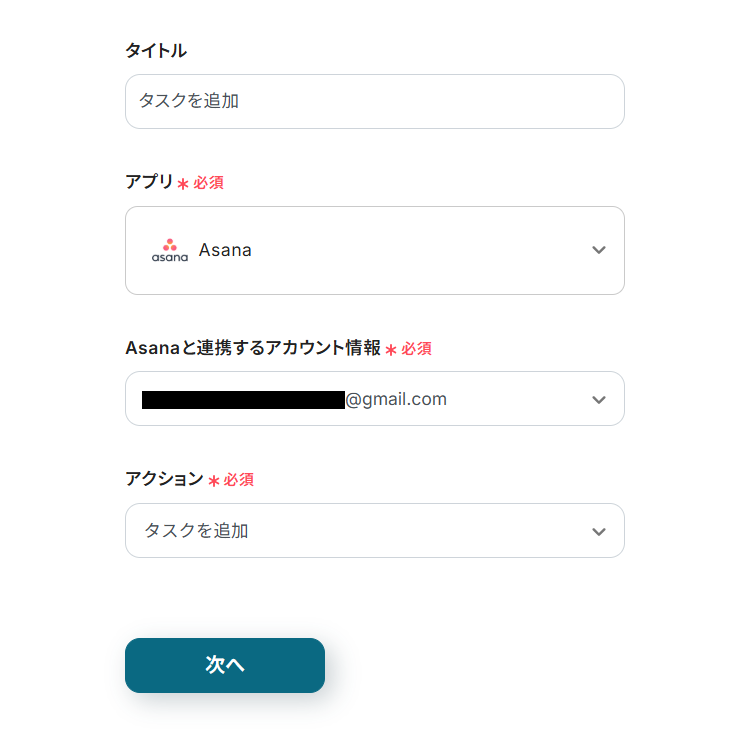Image resolution: width=748 pixels, height=754 pixels.
Task: Click 必須 marker beside アカウント情報
Action: (x=417, y=349)
